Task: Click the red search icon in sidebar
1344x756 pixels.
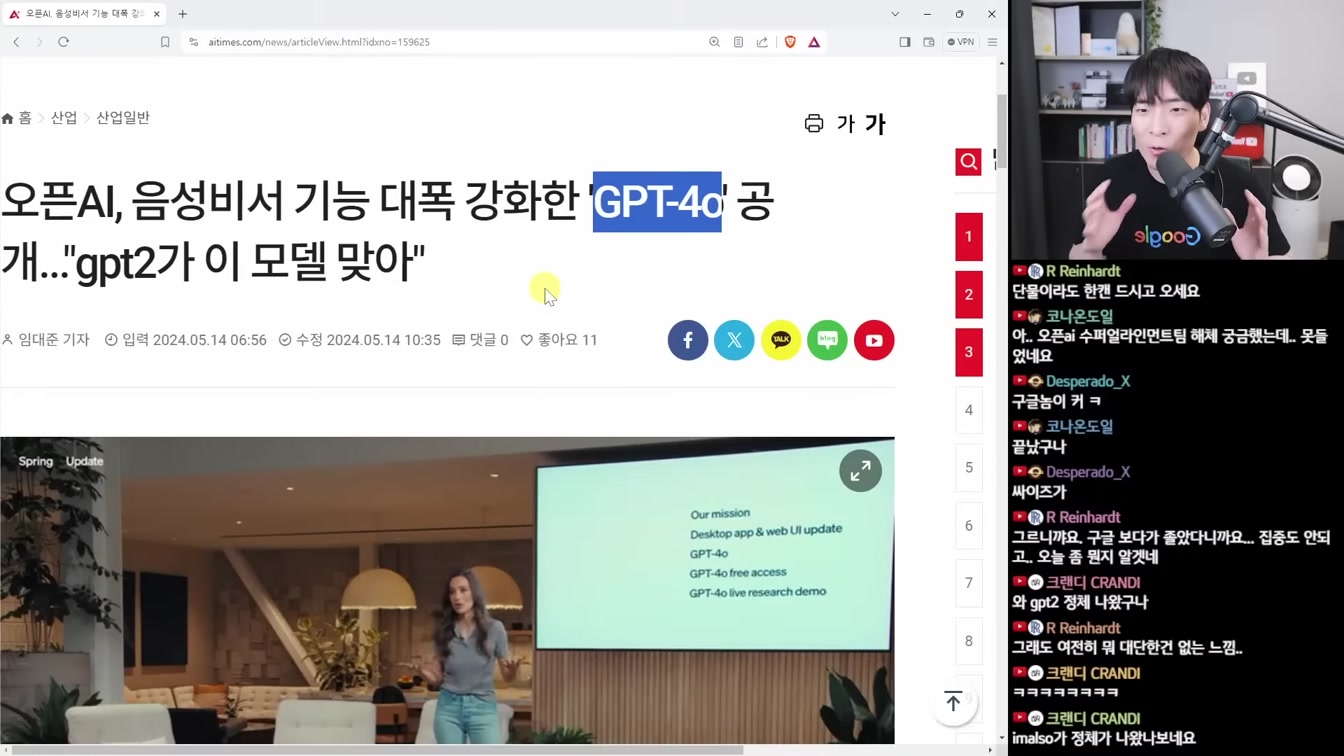Action: [x=968, y=161]
